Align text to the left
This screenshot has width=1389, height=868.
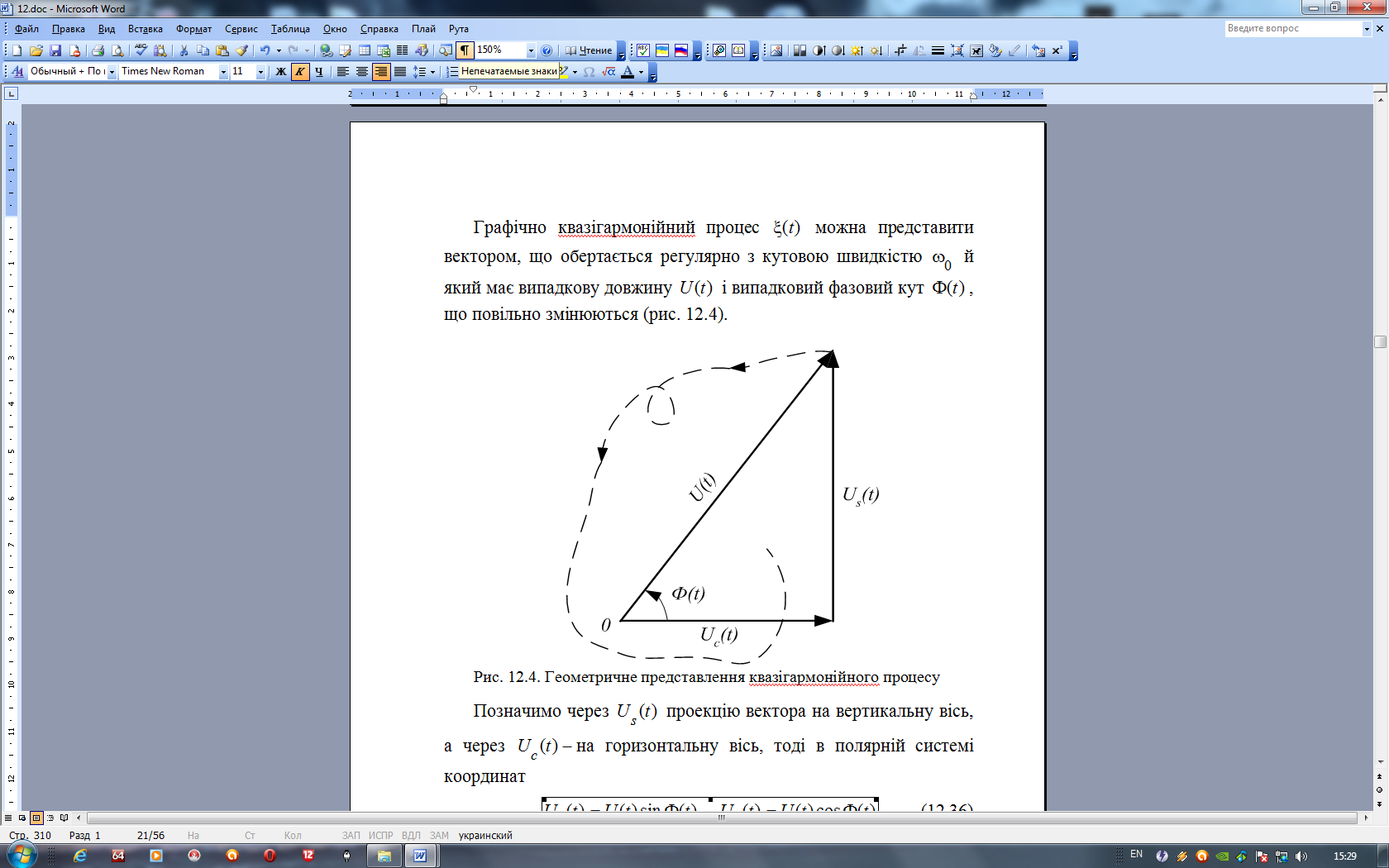342,72
